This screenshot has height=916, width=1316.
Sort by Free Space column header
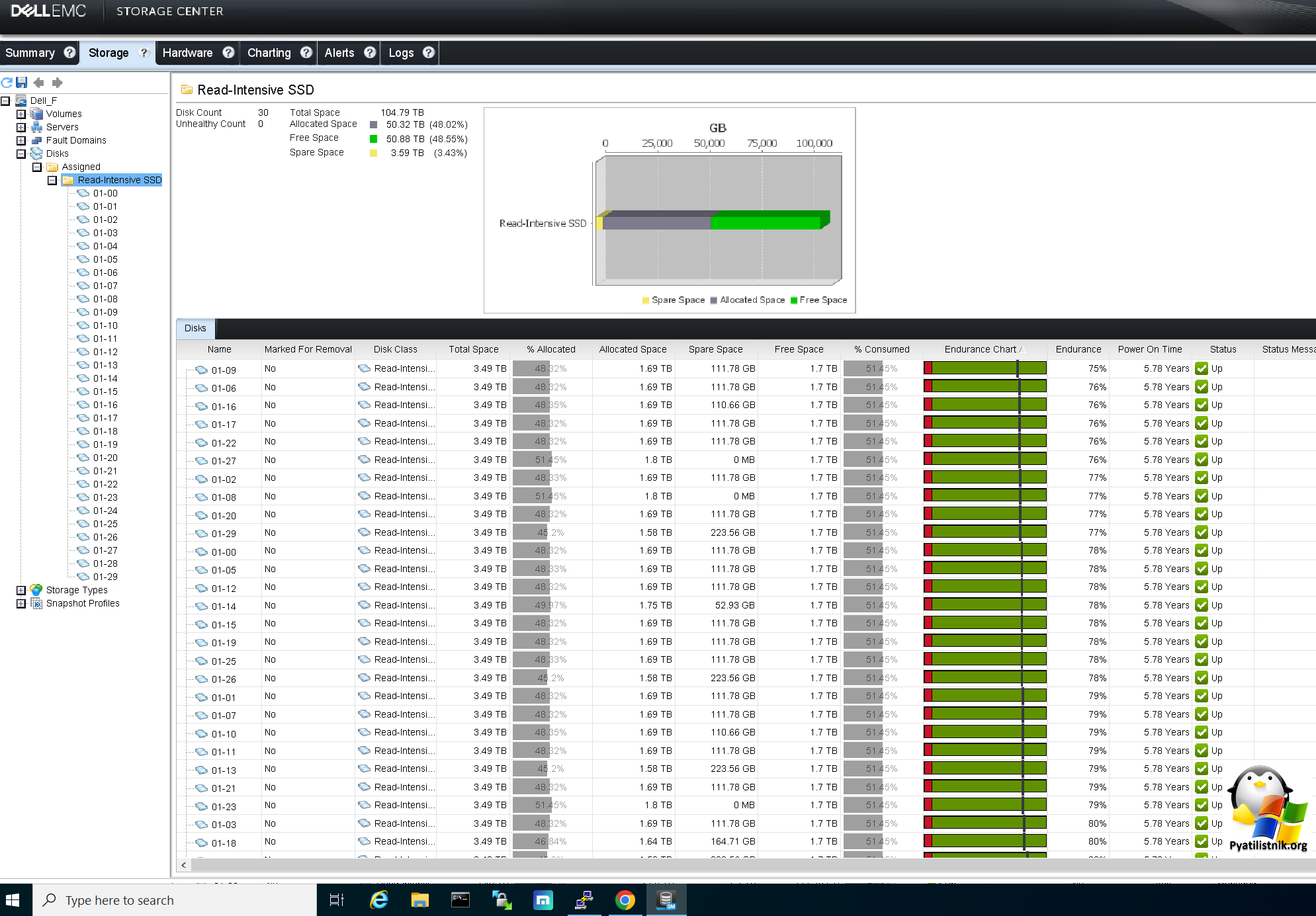pos(799,349)
